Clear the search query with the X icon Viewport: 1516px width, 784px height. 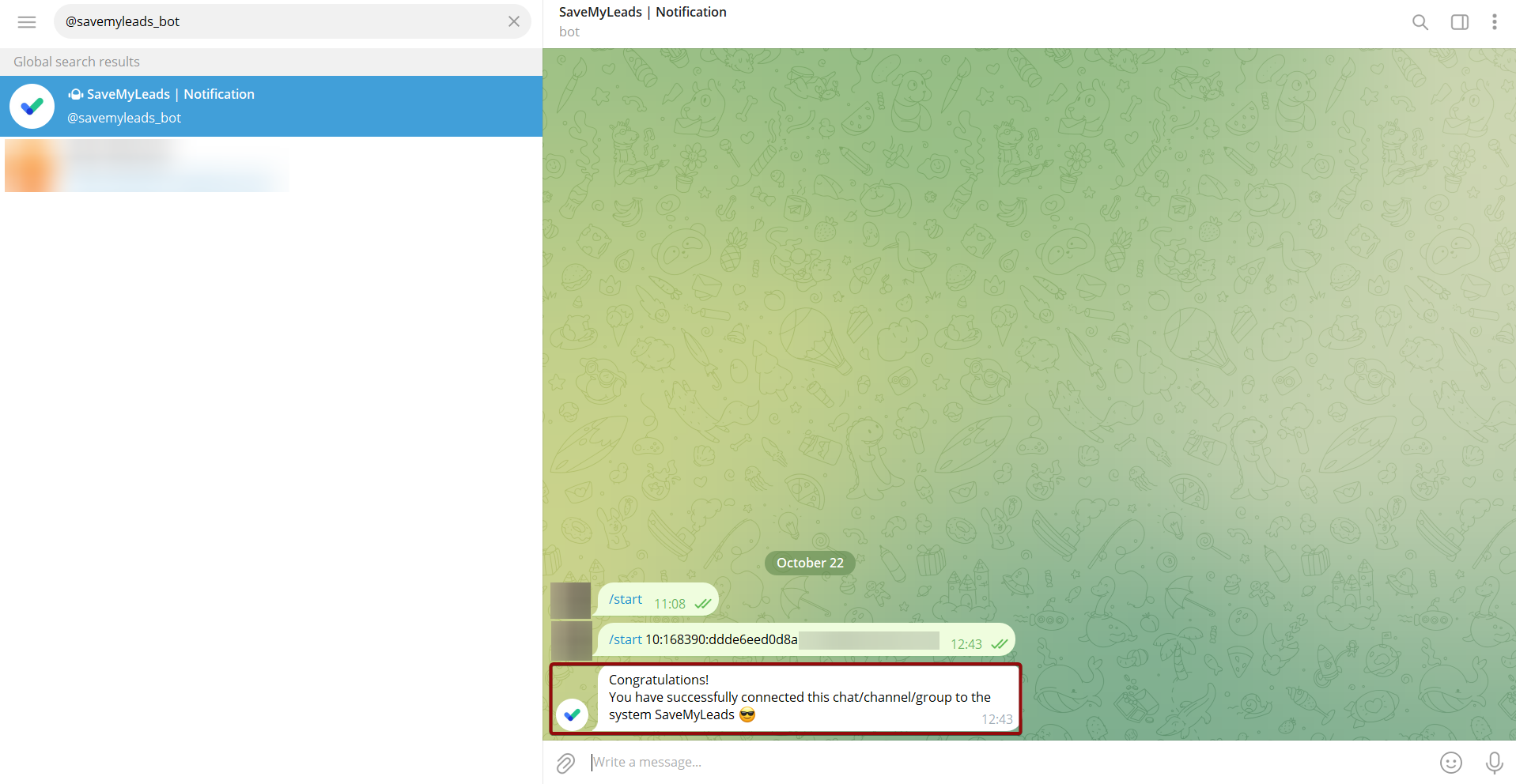(513, 21)
